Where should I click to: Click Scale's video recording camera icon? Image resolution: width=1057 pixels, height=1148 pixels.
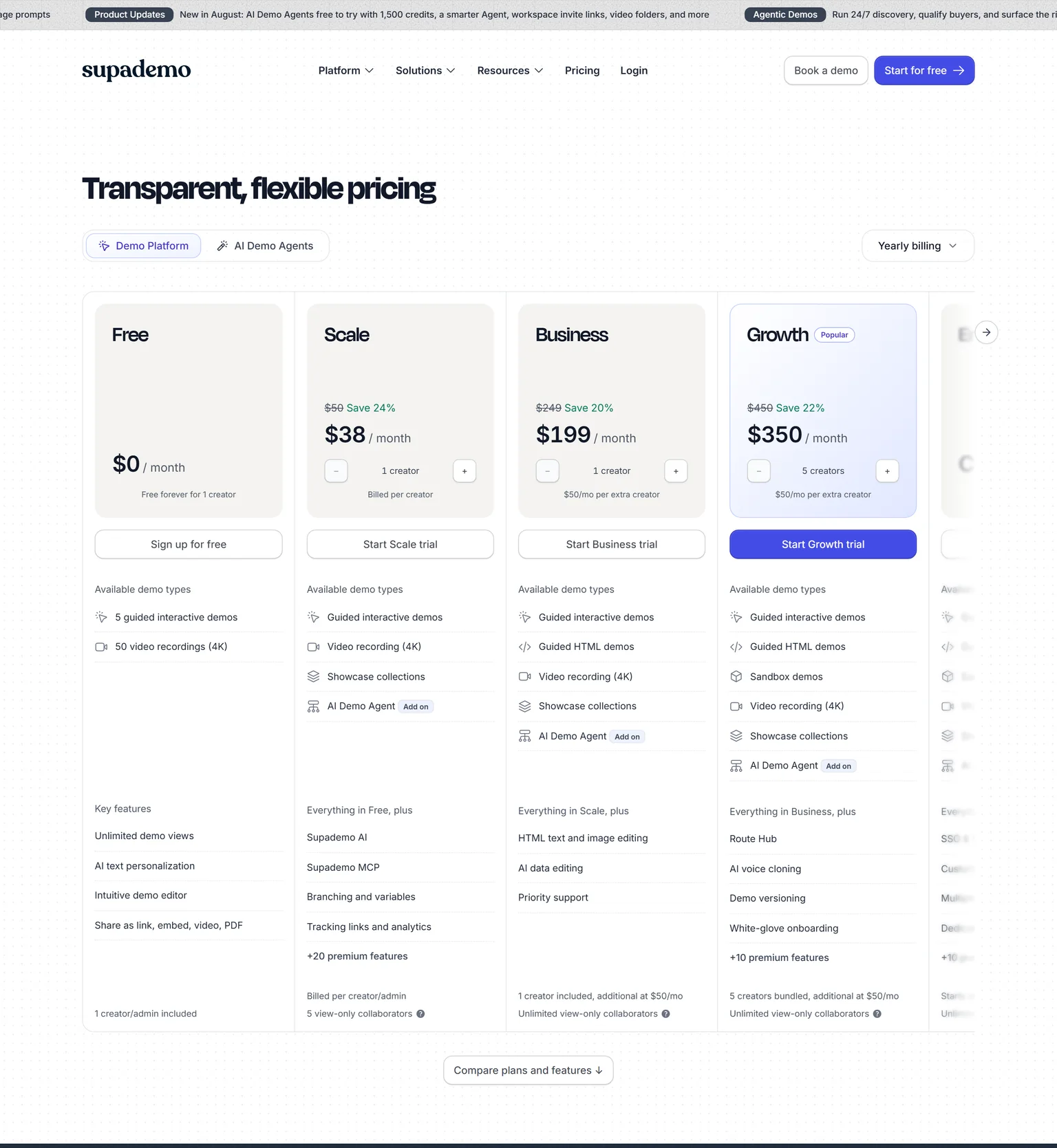[x=313, y=647]
